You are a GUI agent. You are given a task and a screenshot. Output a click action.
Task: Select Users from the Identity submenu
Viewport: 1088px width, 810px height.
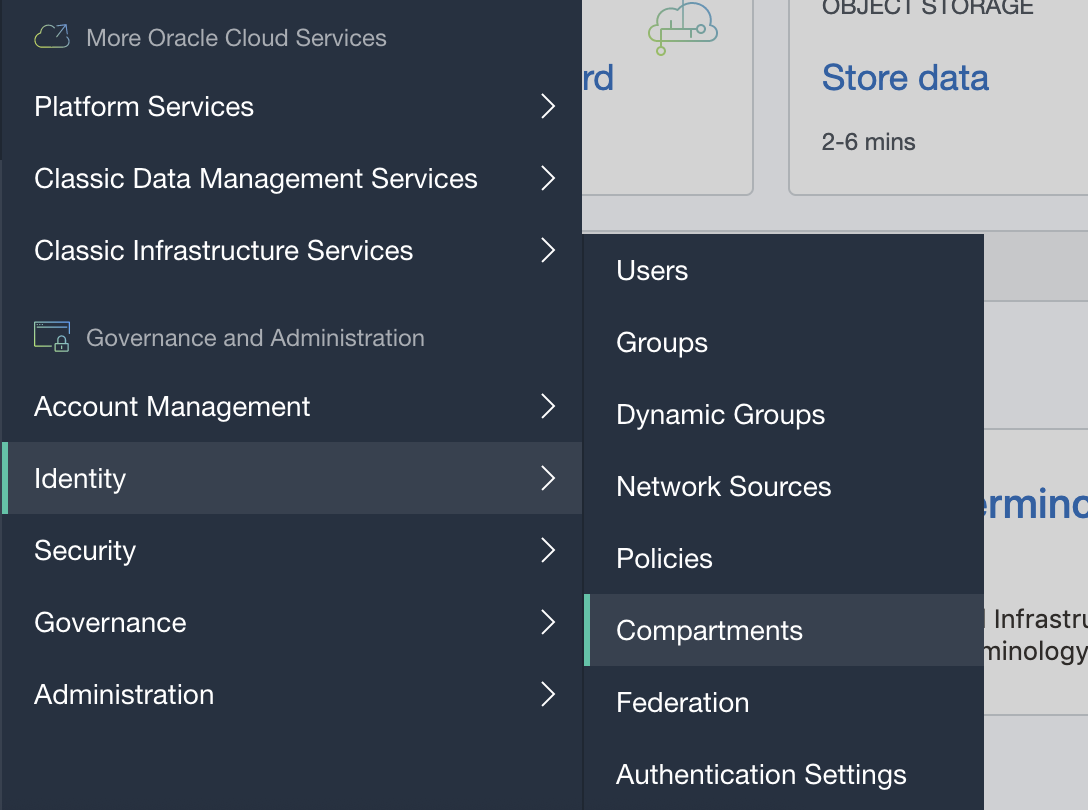[652, 270]
